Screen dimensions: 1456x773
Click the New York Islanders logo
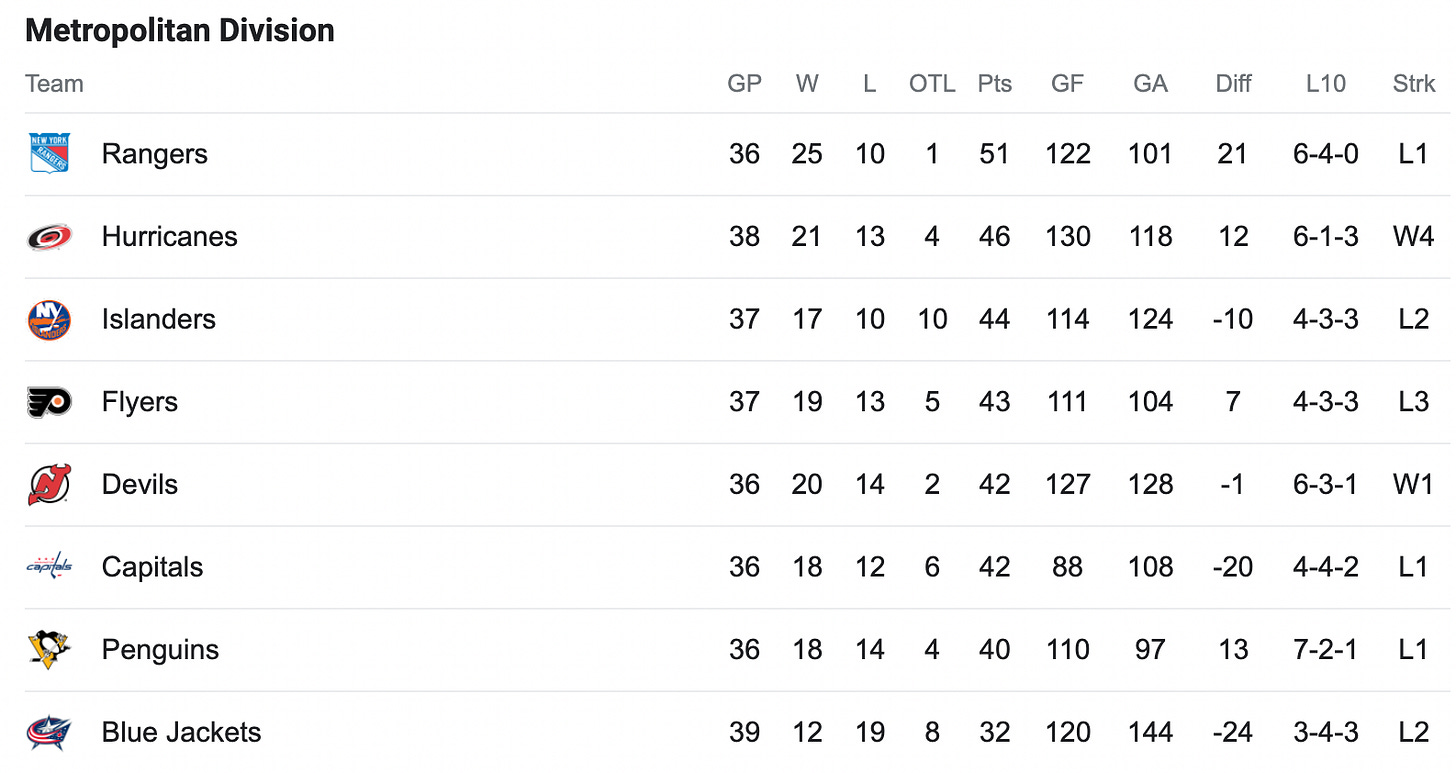coord(49,319)
